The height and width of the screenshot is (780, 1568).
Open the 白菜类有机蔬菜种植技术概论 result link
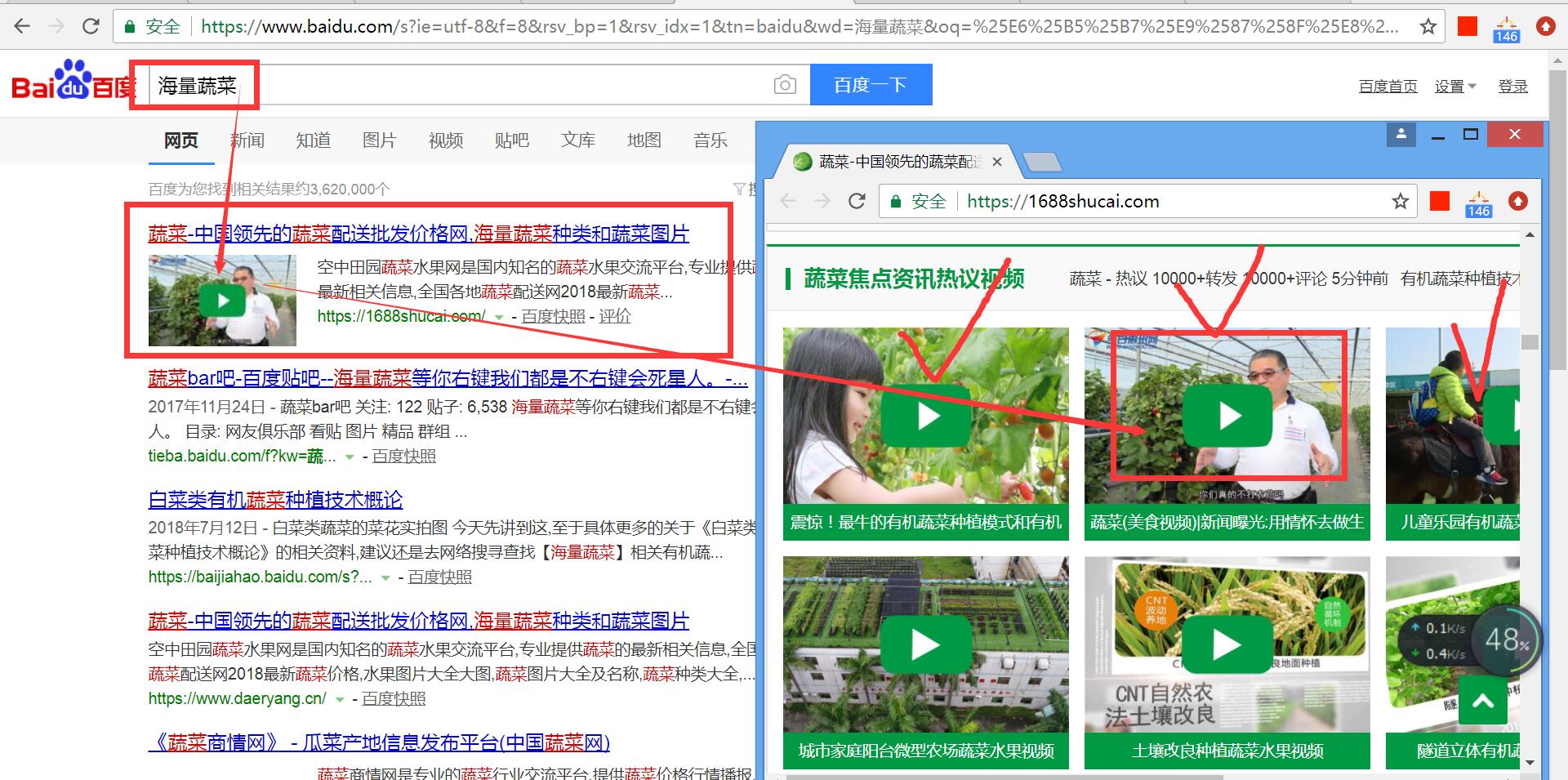click(x=276, y=500)
